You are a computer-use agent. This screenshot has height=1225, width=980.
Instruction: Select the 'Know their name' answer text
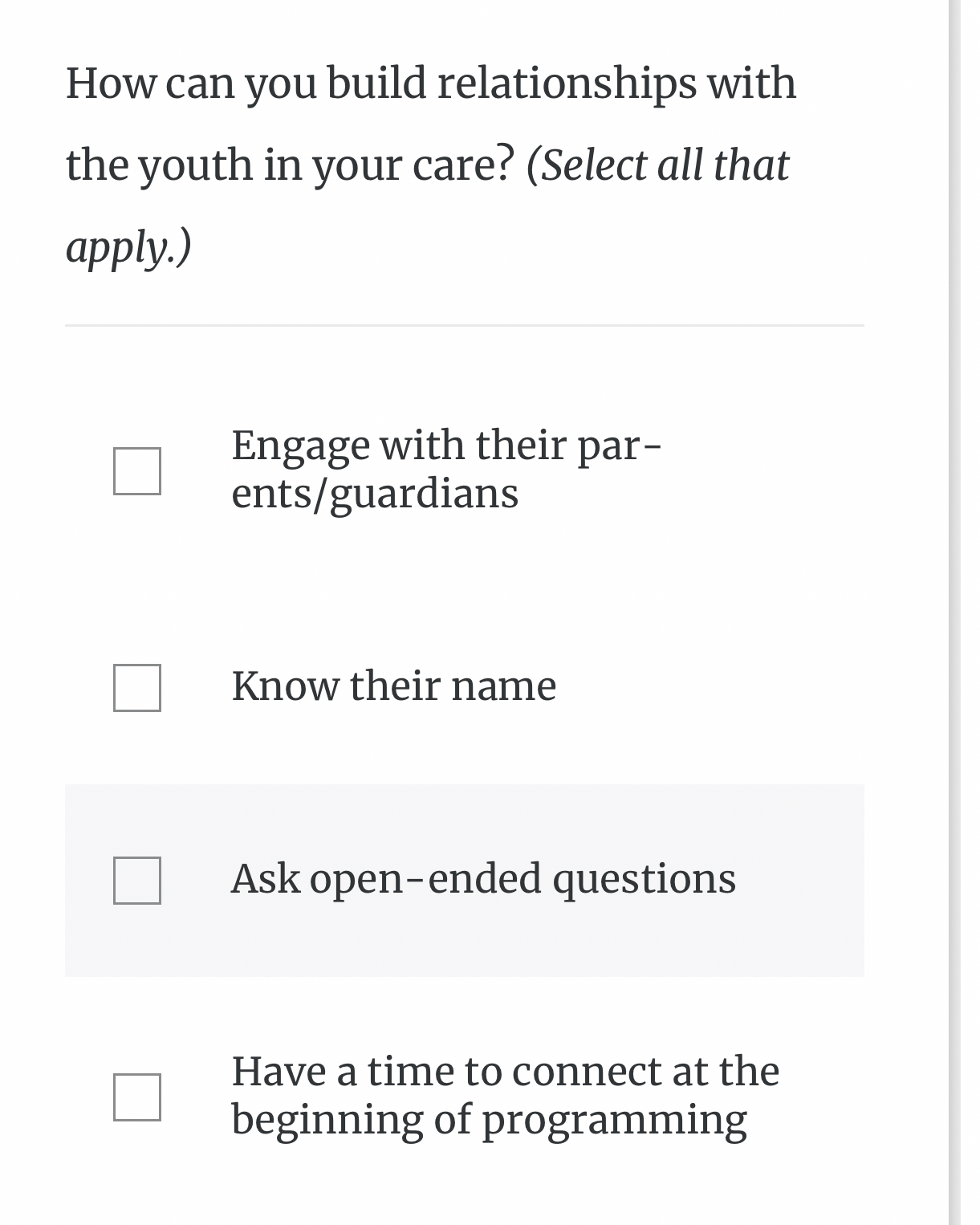tap(394, 686)
